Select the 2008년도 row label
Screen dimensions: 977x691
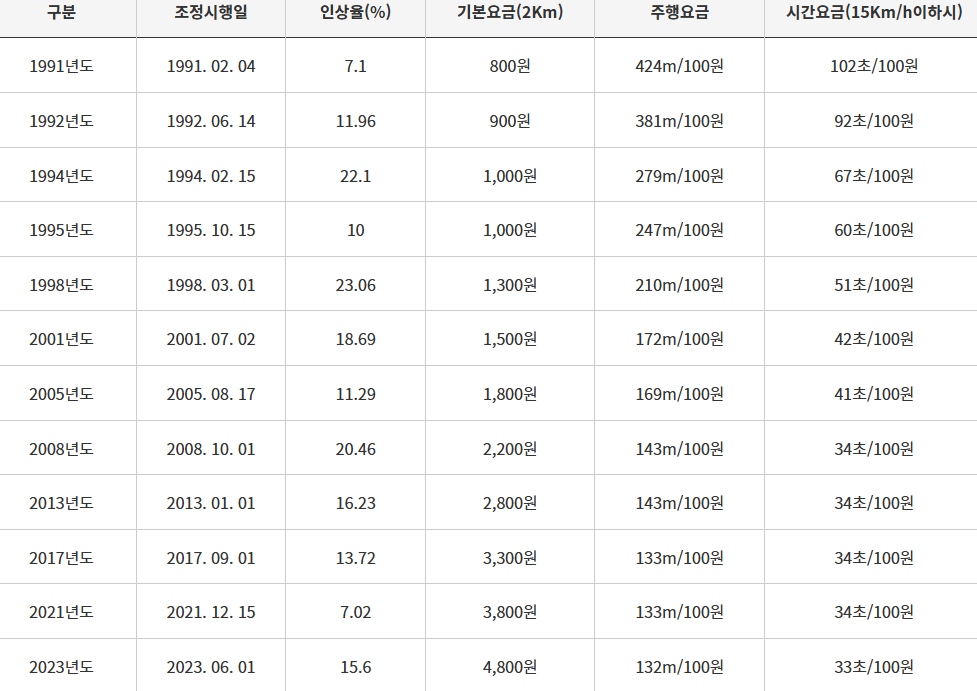[x=61, y=449]
